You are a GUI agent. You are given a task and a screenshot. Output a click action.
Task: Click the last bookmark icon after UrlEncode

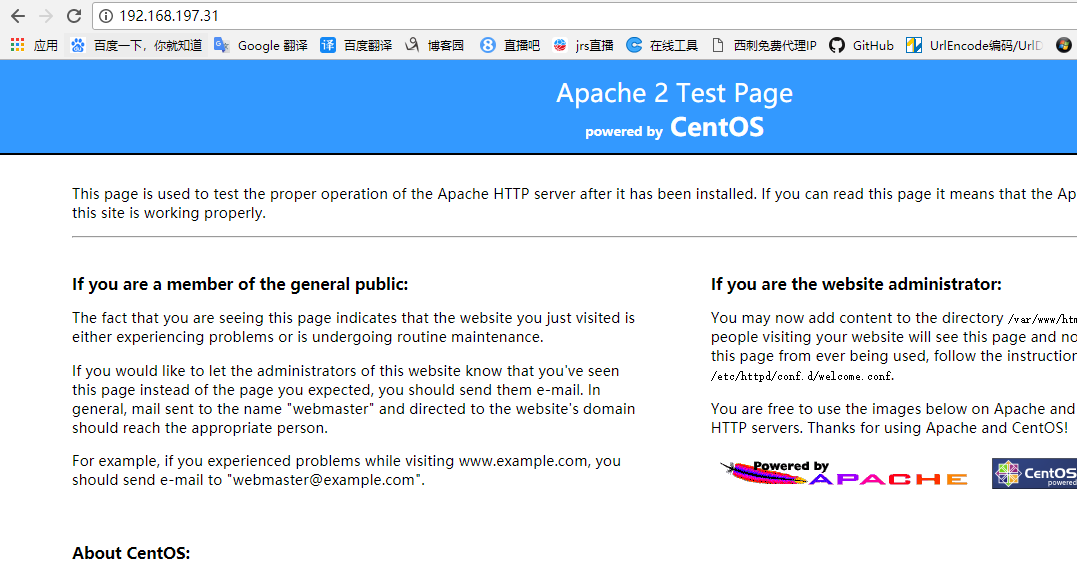(x=1063, y=45)
